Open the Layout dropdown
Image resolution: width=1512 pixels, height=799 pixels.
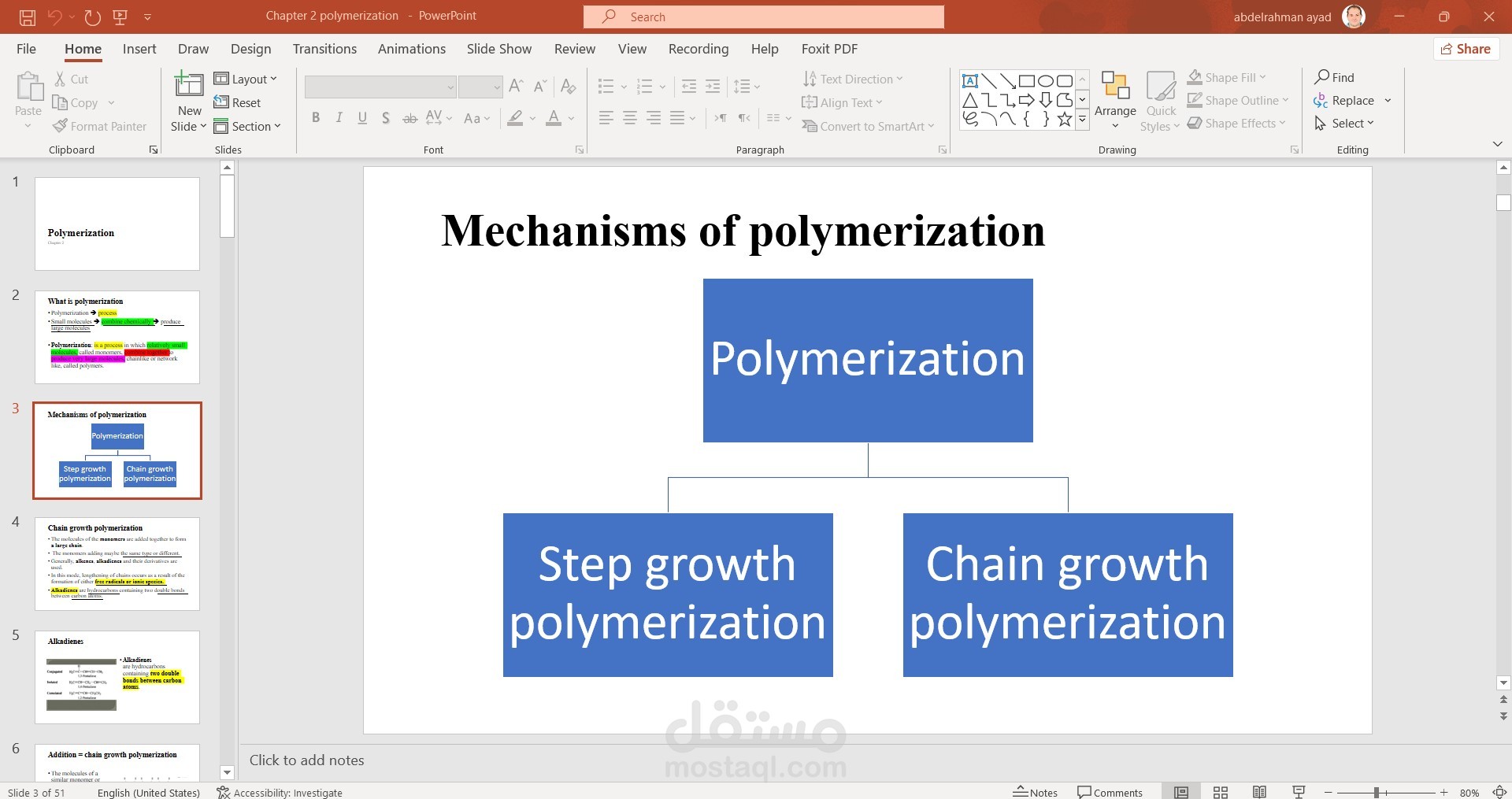[x=246, y=79]
